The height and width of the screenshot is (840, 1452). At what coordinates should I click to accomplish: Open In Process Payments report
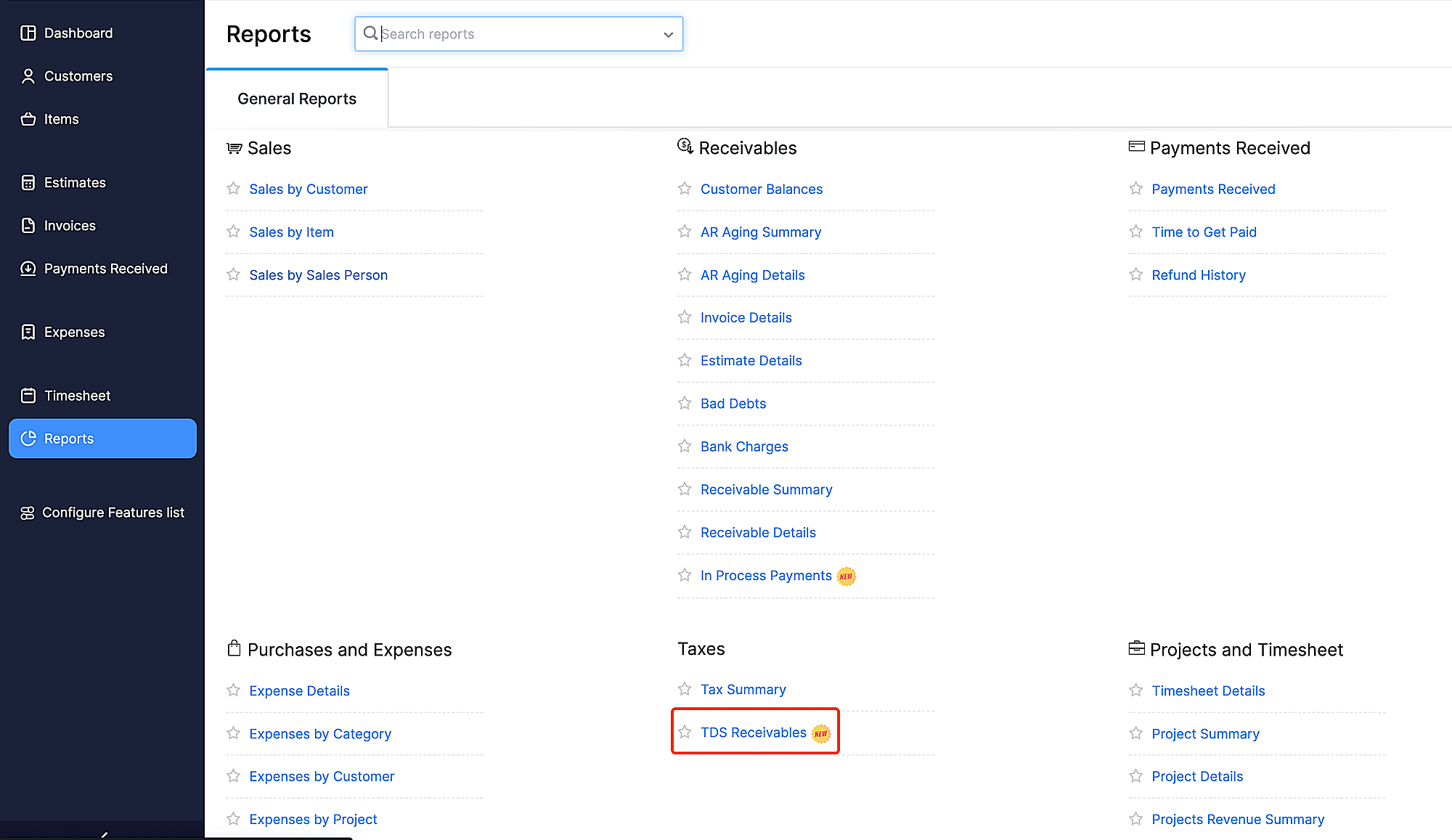tap(765, 576)
